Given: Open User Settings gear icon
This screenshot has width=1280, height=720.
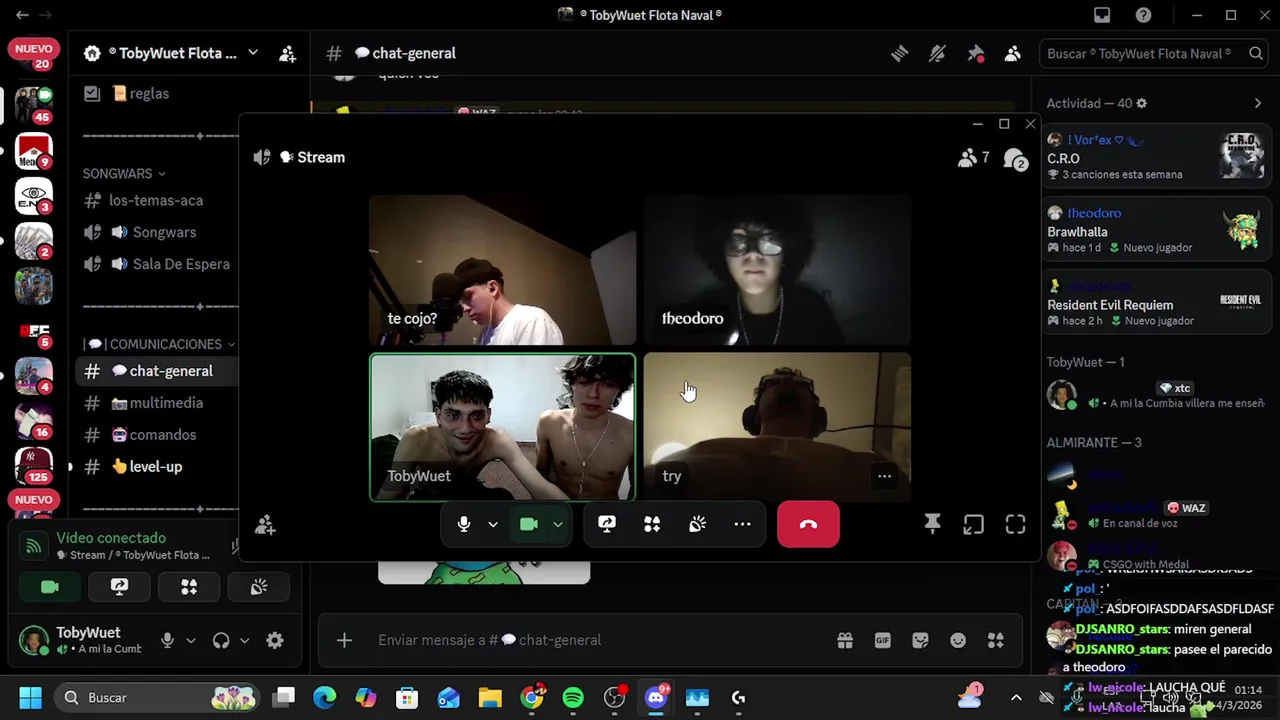Looking at the screenshot, I should pos(275,641).
